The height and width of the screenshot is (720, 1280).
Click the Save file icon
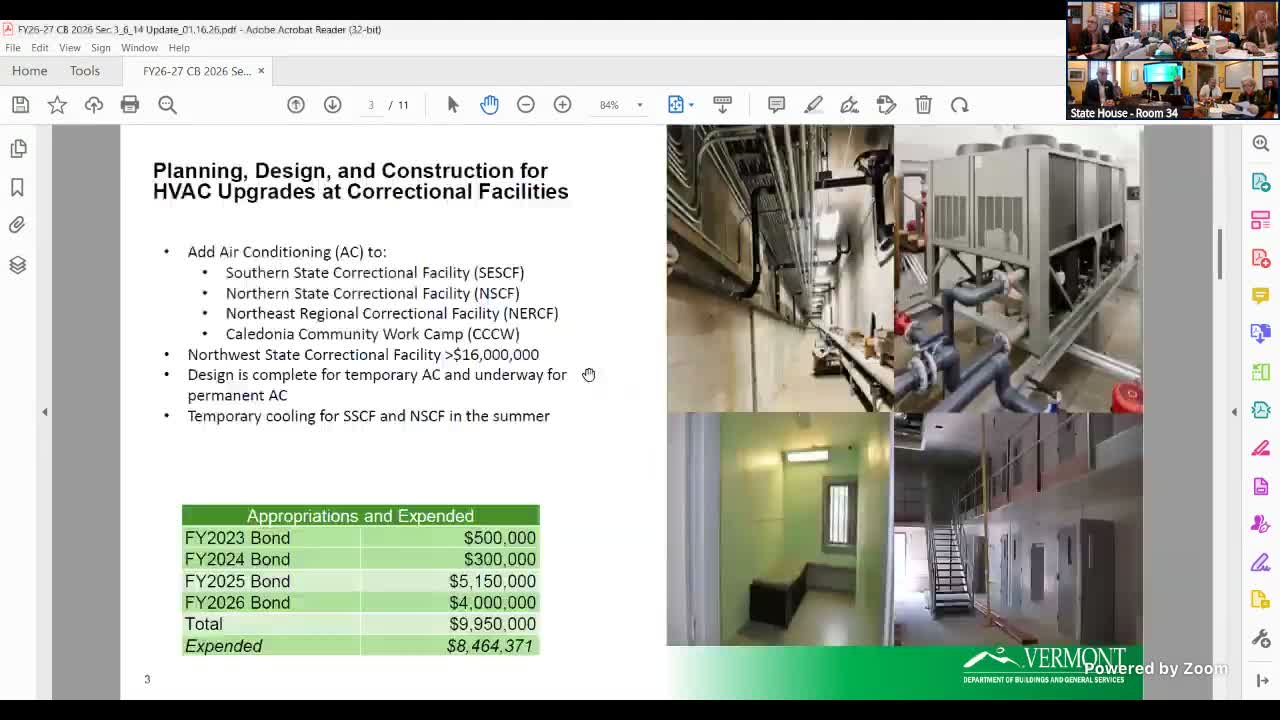click(x=20, y=105)
